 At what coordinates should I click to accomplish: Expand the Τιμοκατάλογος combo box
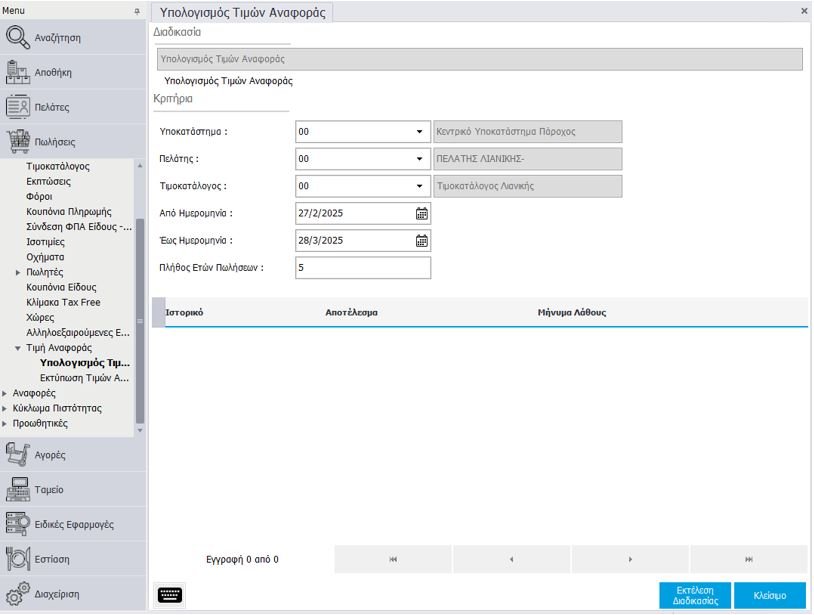pos(419,186)
